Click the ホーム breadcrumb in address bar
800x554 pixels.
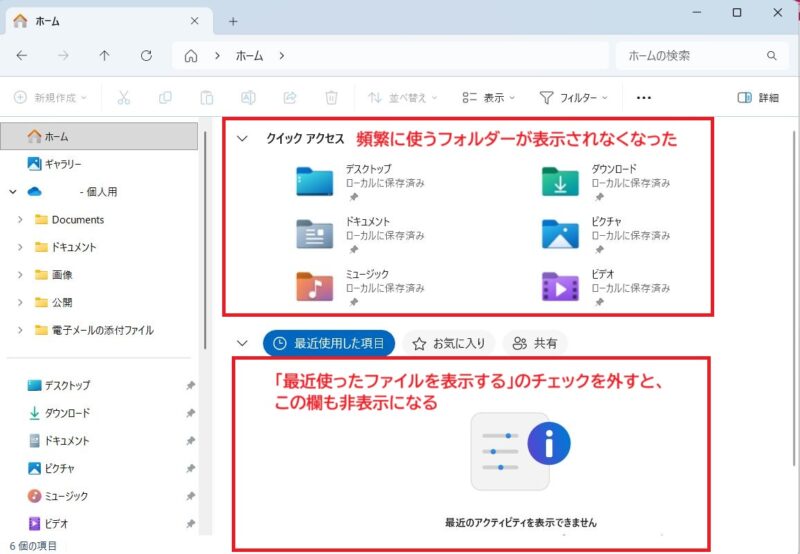249,56
